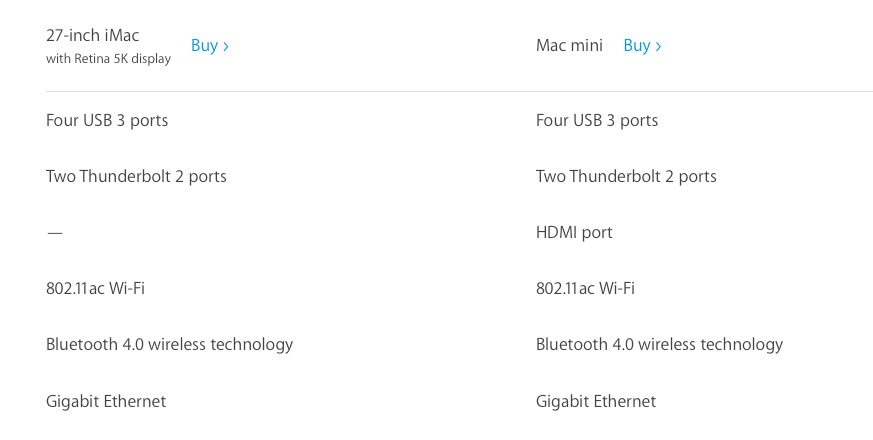Viewport: 873px width, 440px height.
Task: Select 'Two Thunderbolt 2 ports' under Mac mini
Action: [626, 177]
